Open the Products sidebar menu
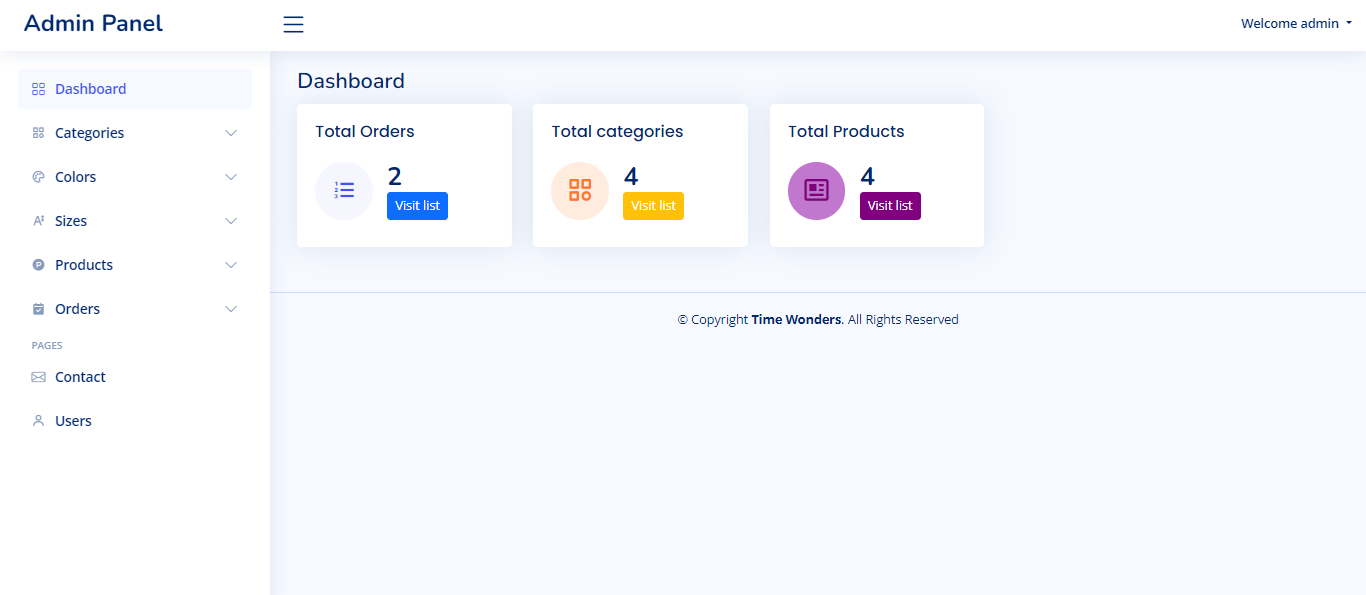Viewport: 1366px width, 595px height. (x=135, y=265)
